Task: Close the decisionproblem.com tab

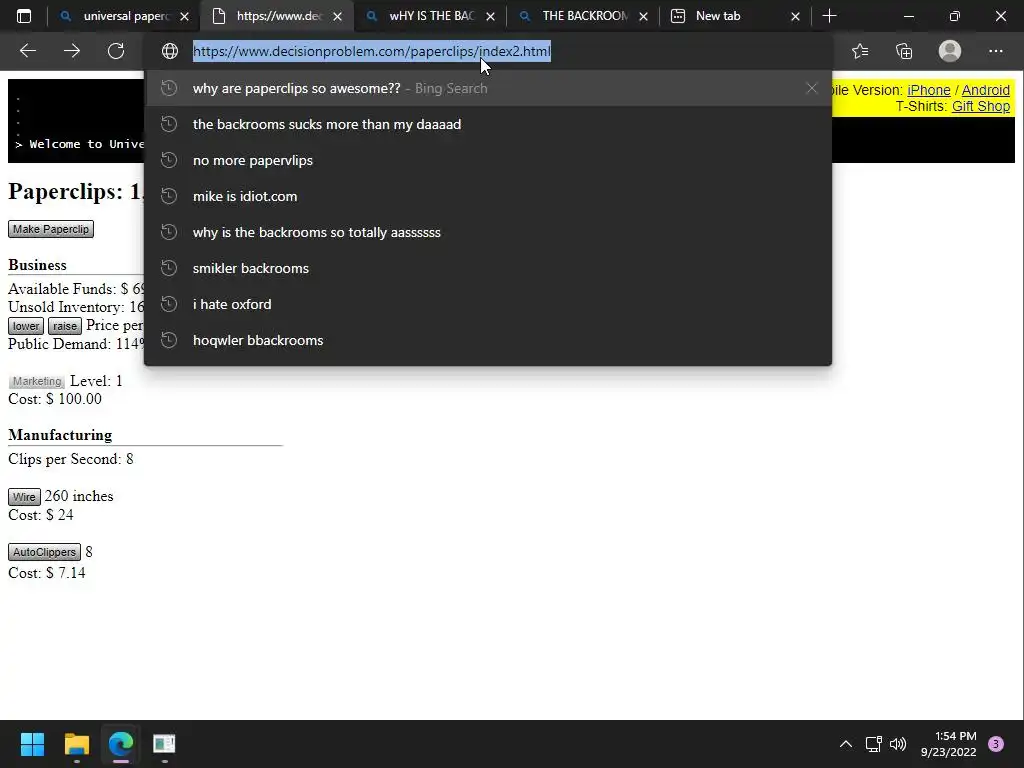Action: (338, 17)
